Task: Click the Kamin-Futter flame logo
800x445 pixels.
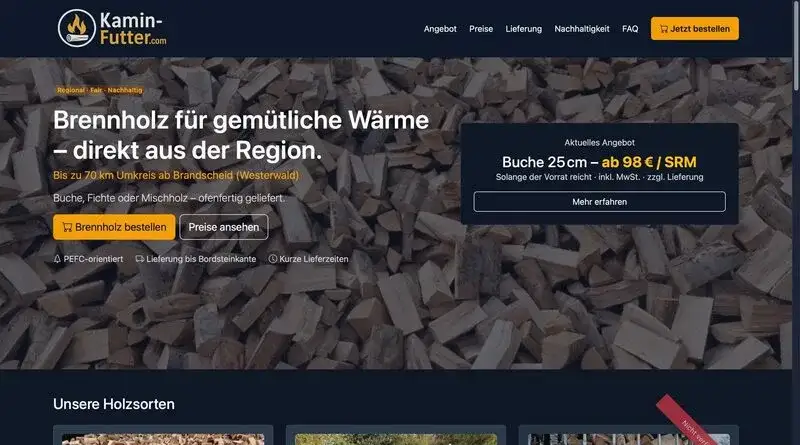Action: pos(77,29)
